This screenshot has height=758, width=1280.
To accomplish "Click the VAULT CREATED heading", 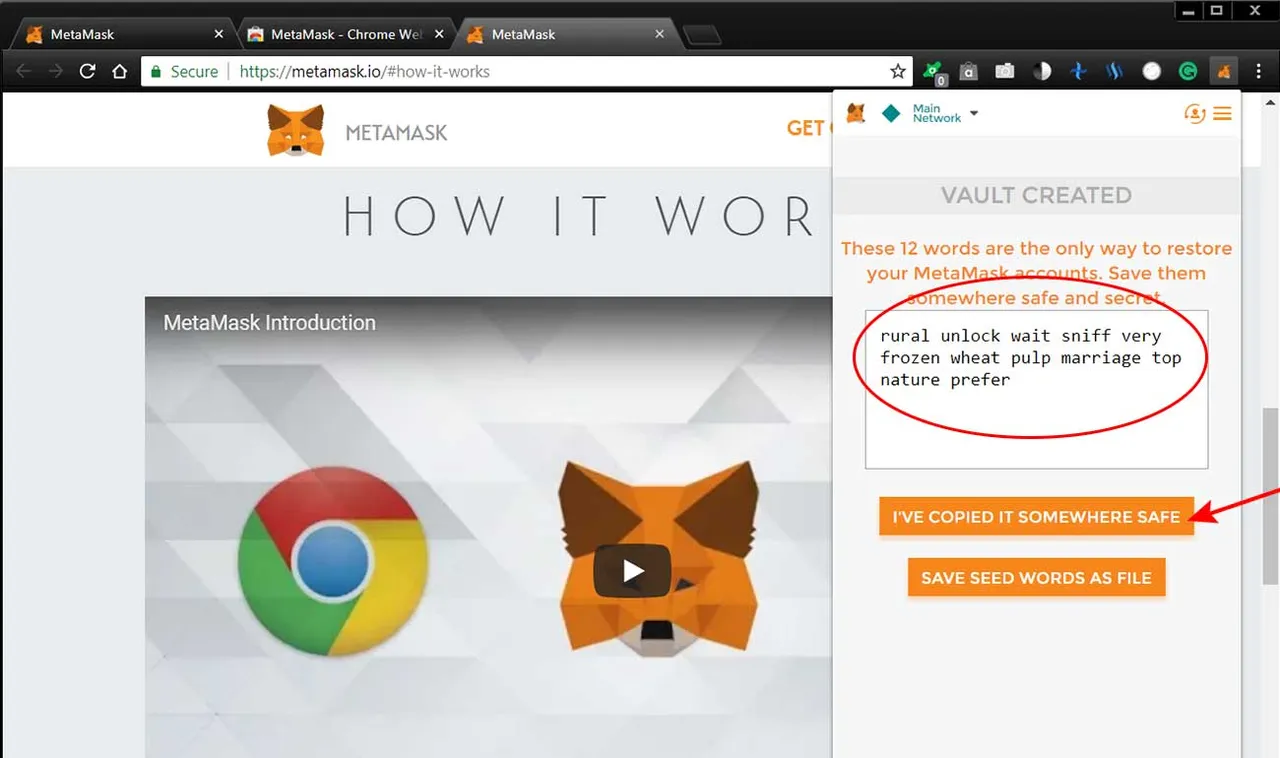I will click(1036, 195).
